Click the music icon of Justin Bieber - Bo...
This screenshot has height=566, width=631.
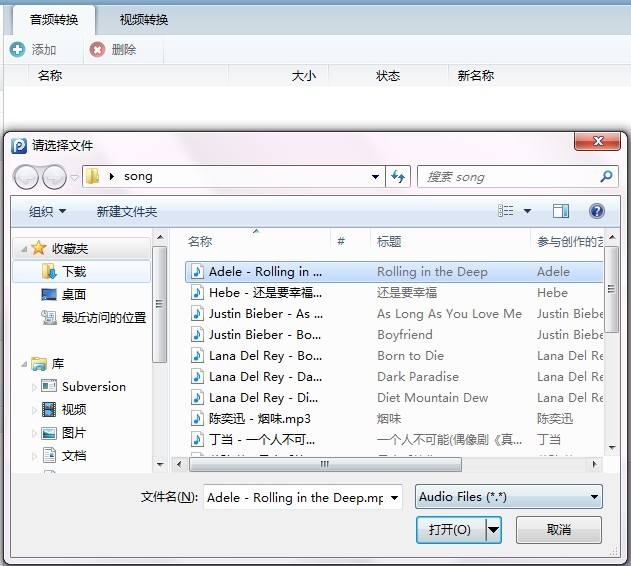tap(197, 335)
